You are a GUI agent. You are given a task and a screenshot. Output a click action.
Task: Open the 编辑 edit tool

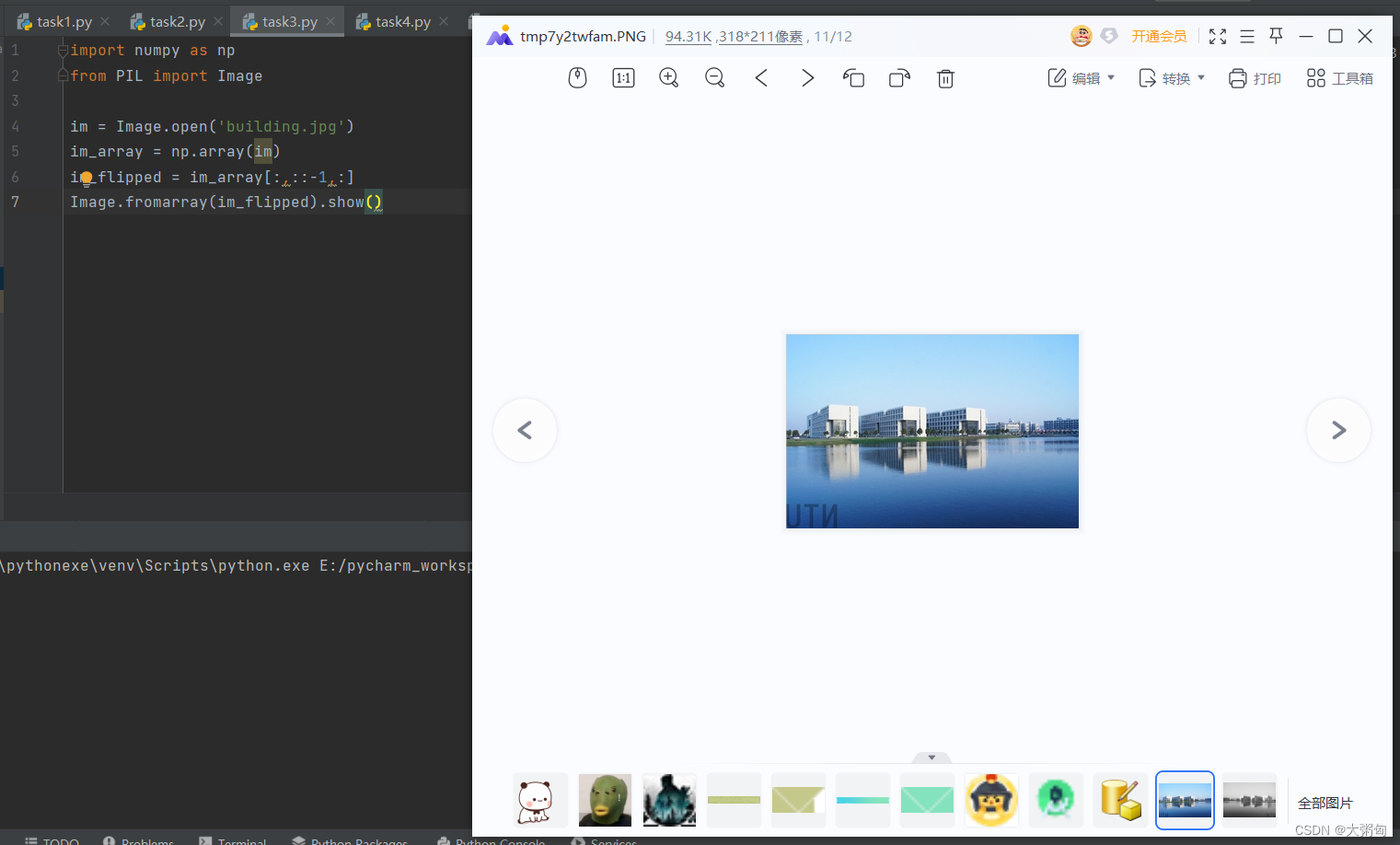[x=1074, y=78]
